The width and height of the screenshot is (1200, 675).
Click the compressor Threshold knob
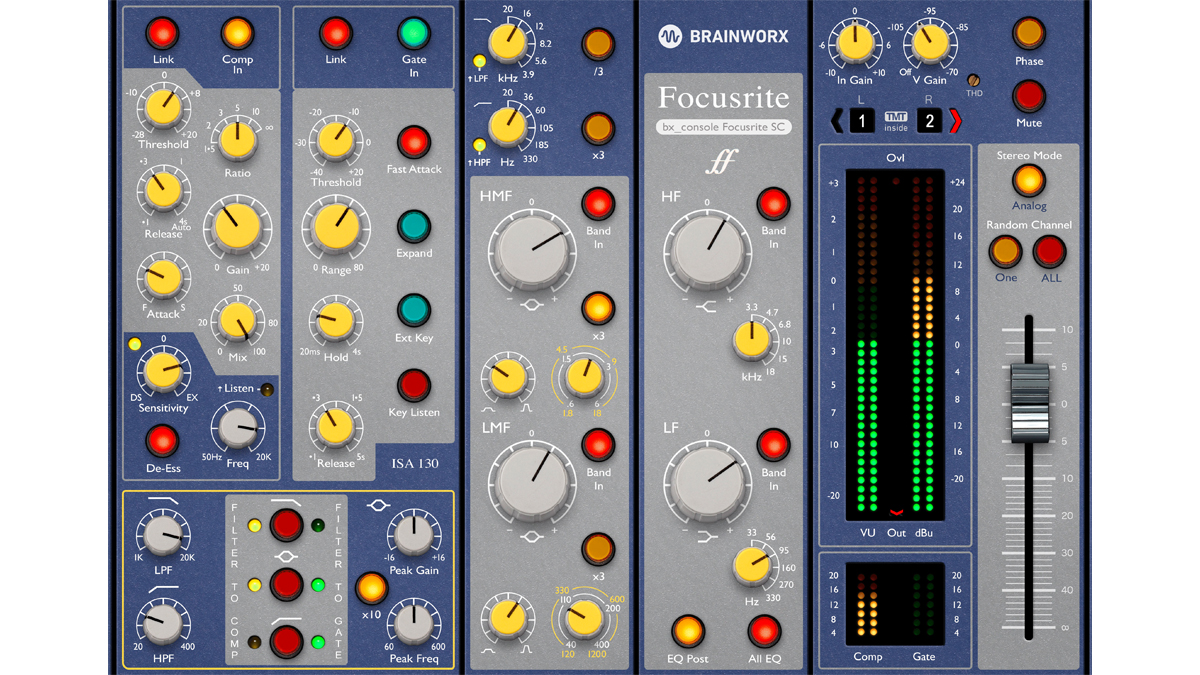pos(162,109)
